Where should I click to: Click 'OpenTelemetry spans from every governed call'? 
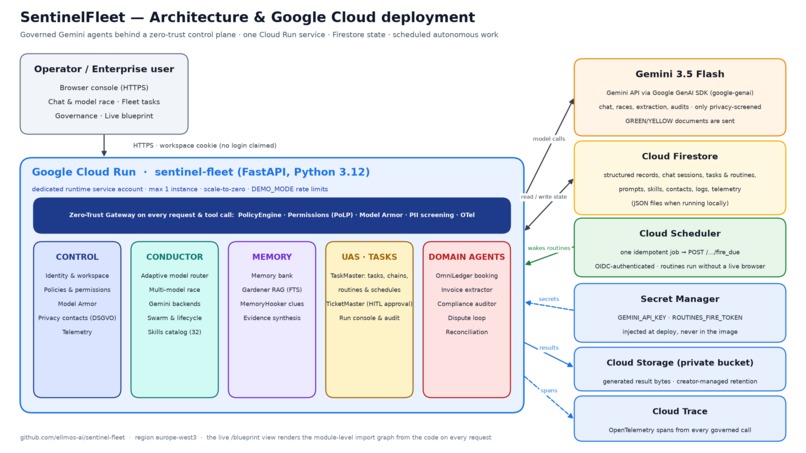click(680, 430)
